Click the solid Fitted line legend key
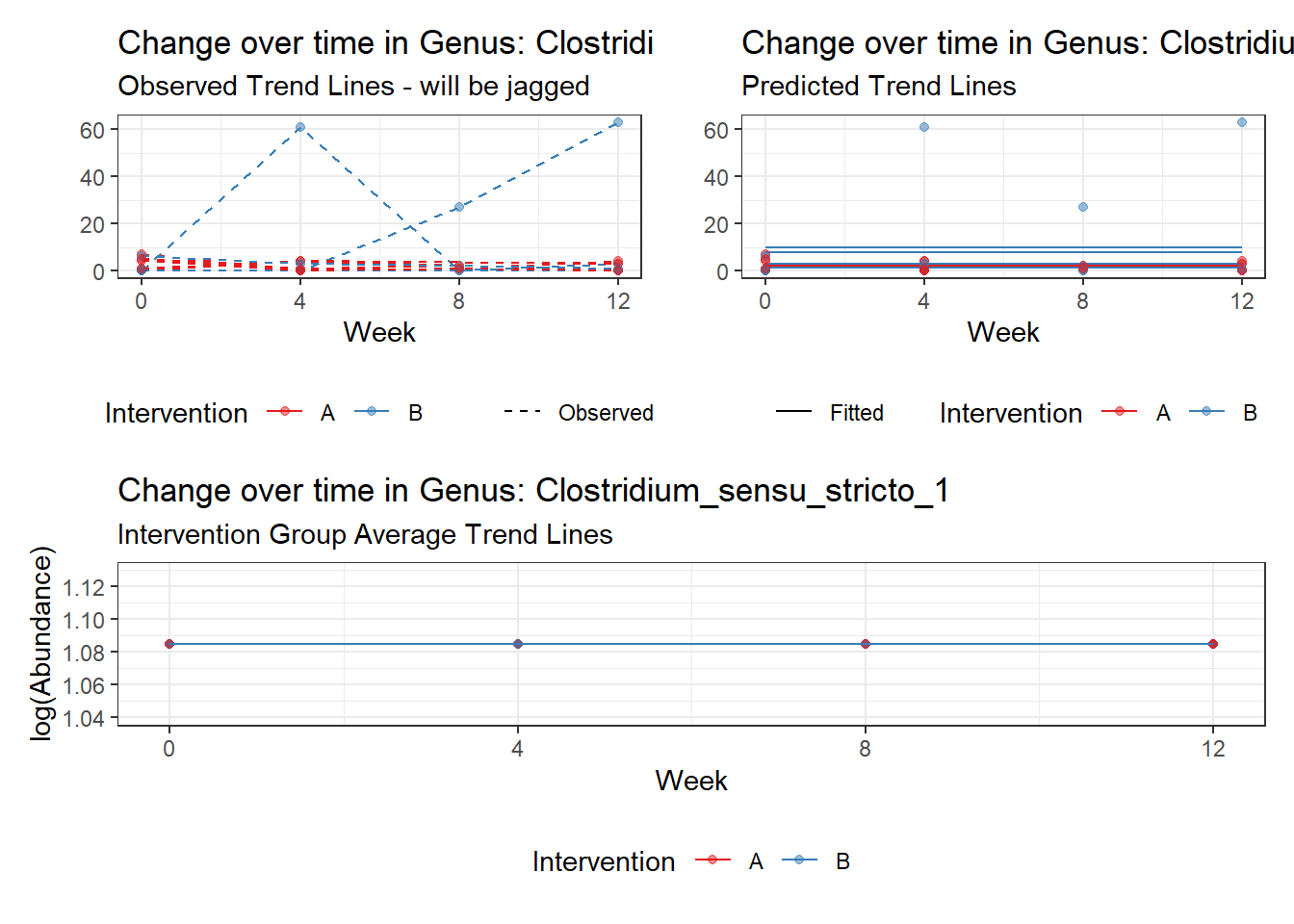Image resolution: width=1294 pixels, height=924 pixels. click(x=794, y=412)
